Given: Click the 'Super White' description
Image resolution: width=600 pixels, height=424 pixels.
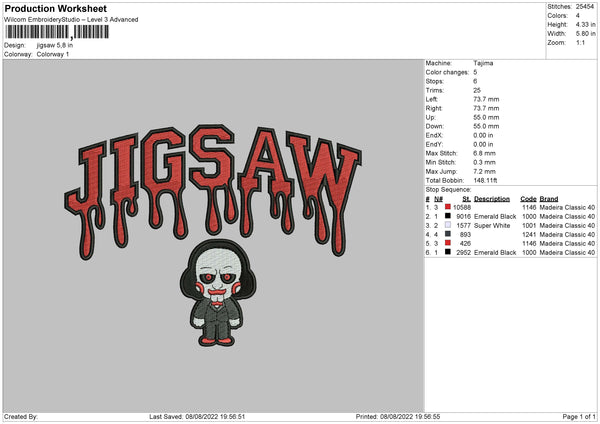Looking at the screenshot, I should 492,225.
